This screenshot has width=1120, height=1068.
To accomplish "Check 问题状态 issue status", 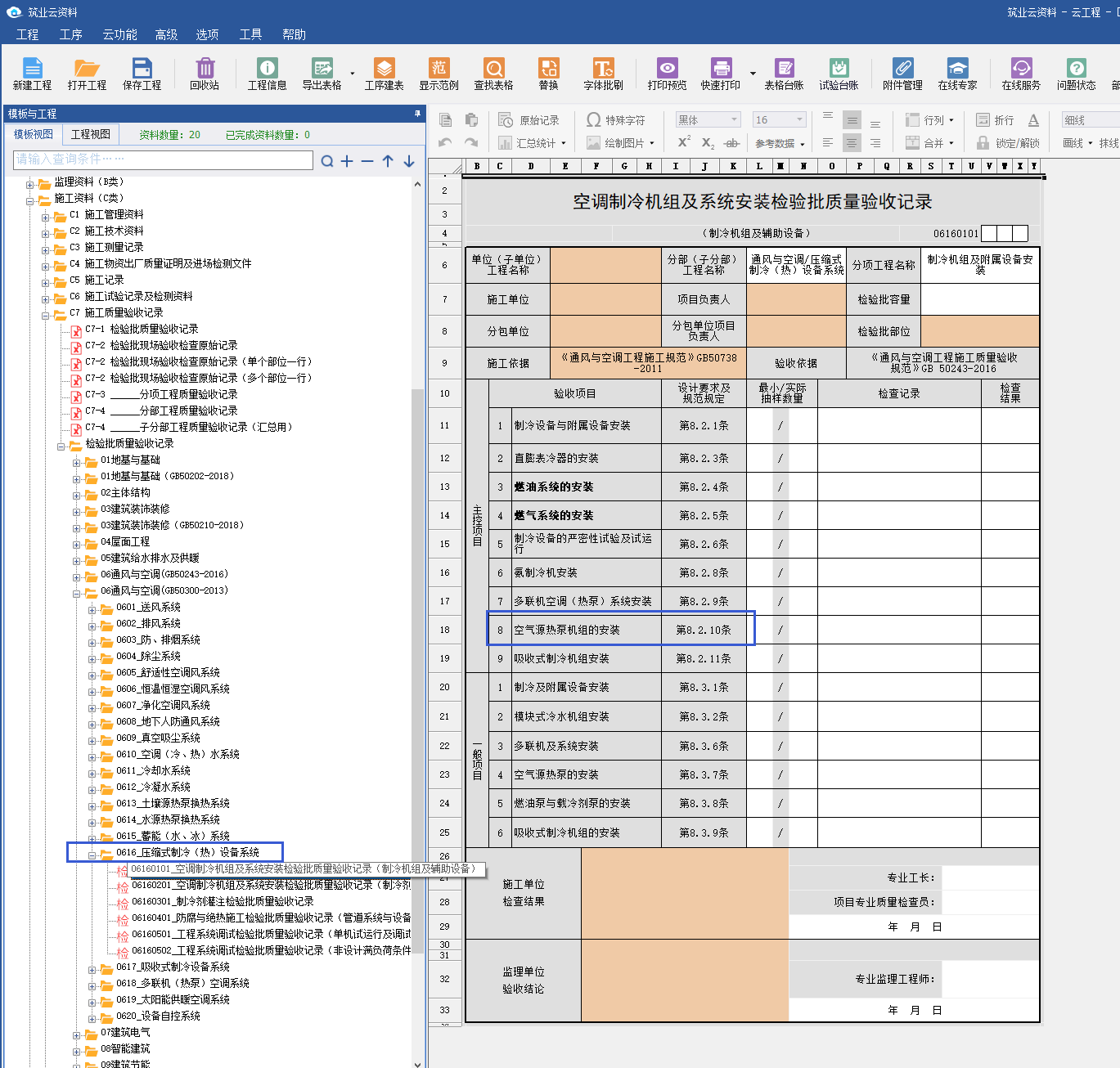I will click(1077, 74).
